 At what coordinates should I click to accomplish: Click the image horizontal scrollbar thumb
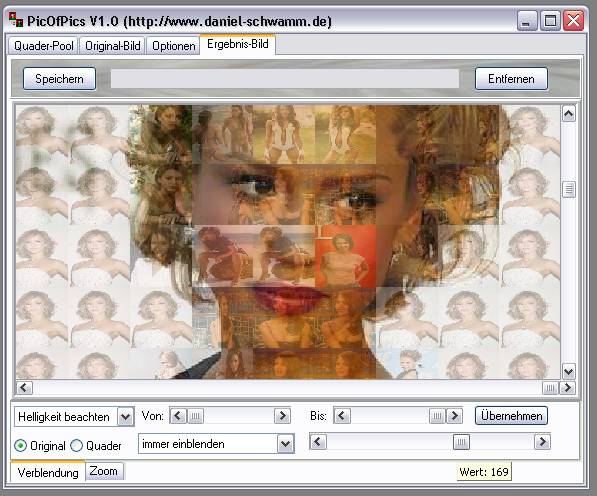pos(550,388)
